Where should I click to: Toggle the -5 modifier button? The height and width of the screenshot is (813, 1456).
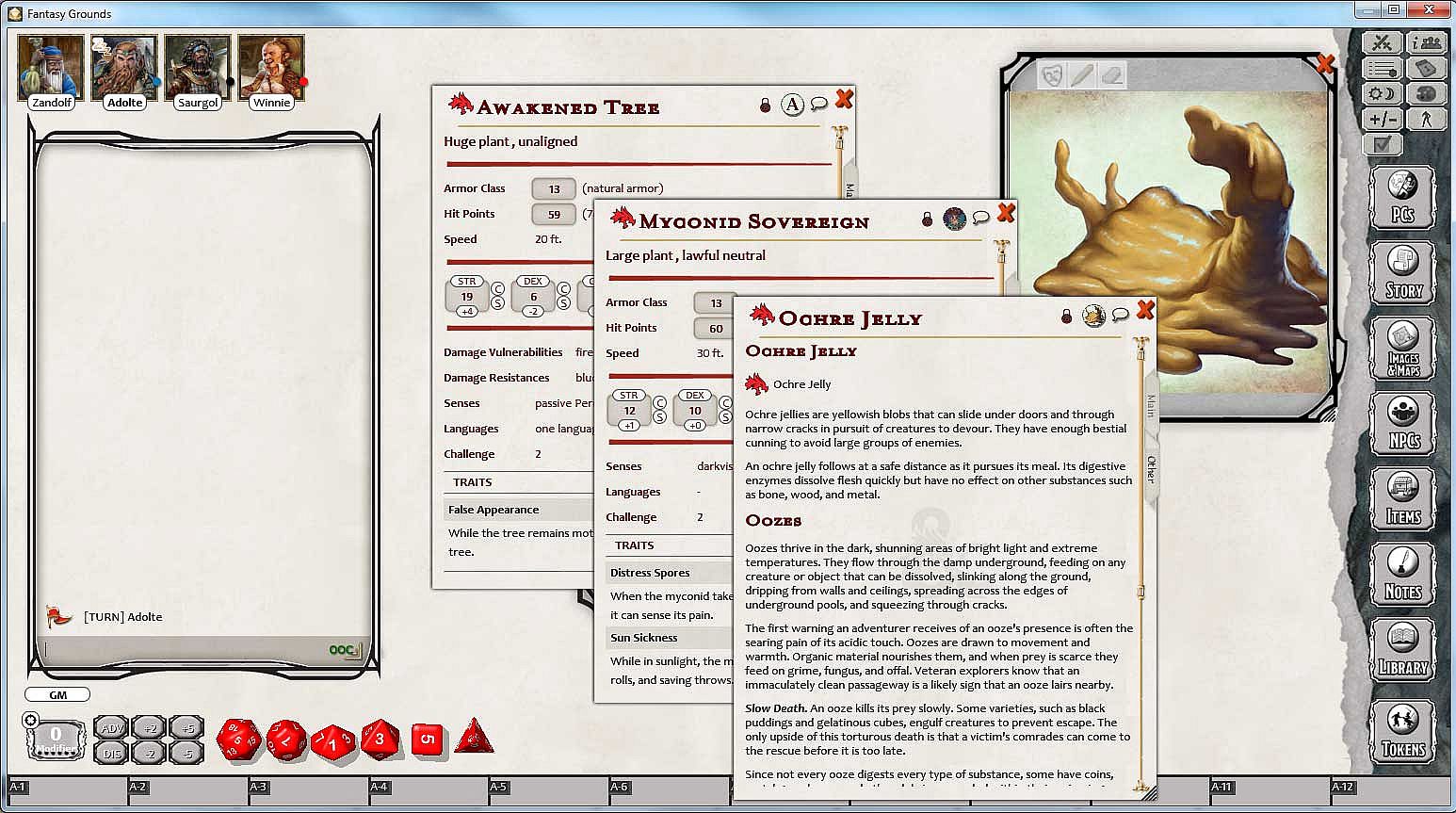point(186,753)
